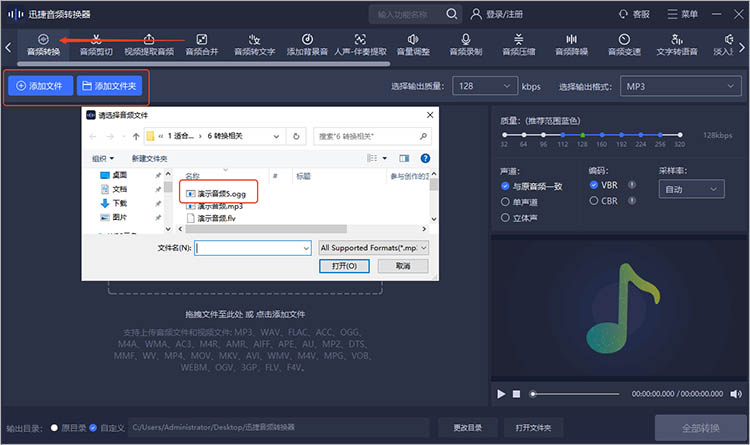
Task: Open the 音频转文字 tool
Action: pyautogui.click(x=254, y=45)
